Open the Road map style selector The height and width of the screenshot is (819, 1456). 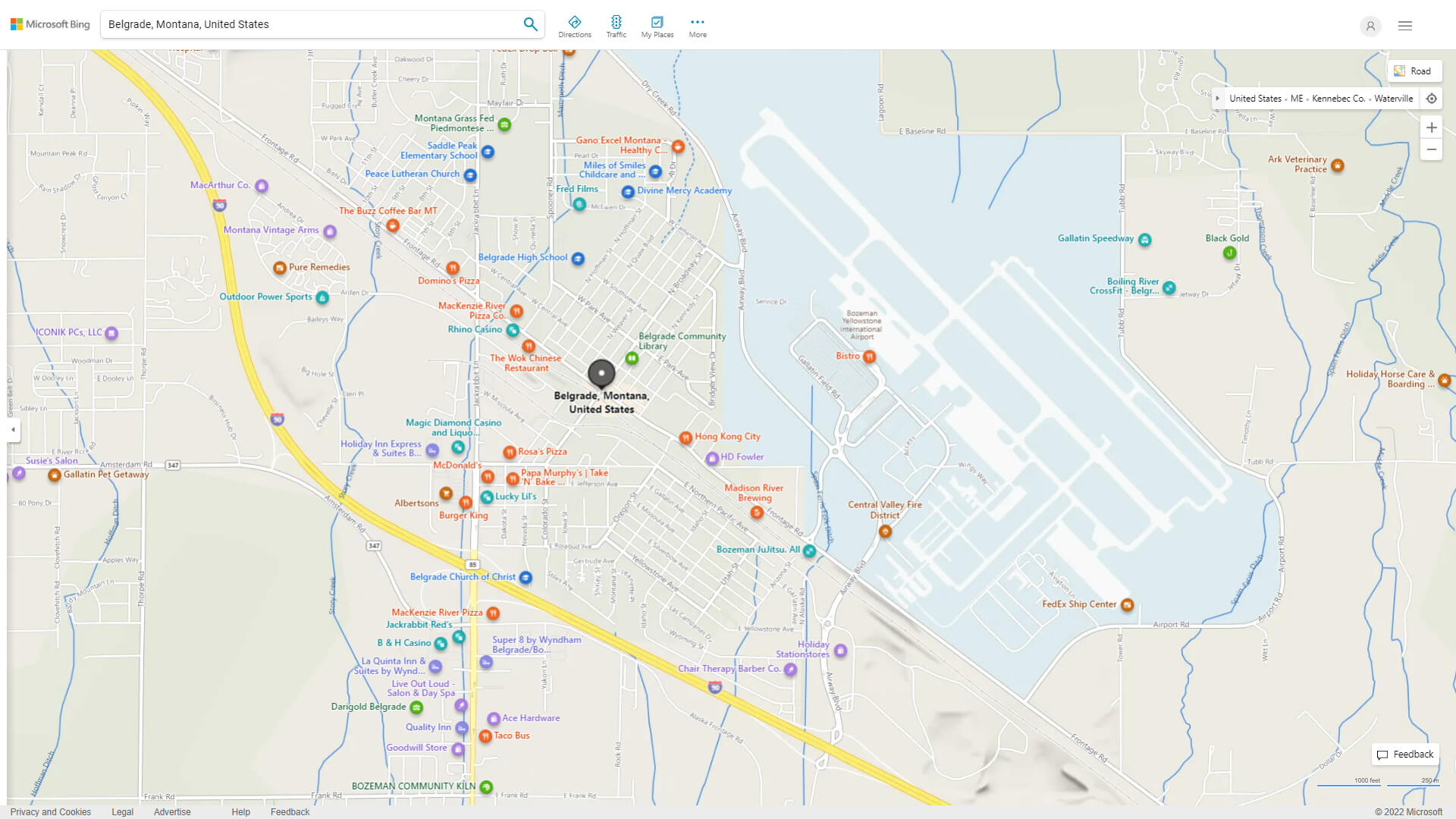pos(1414,71)
